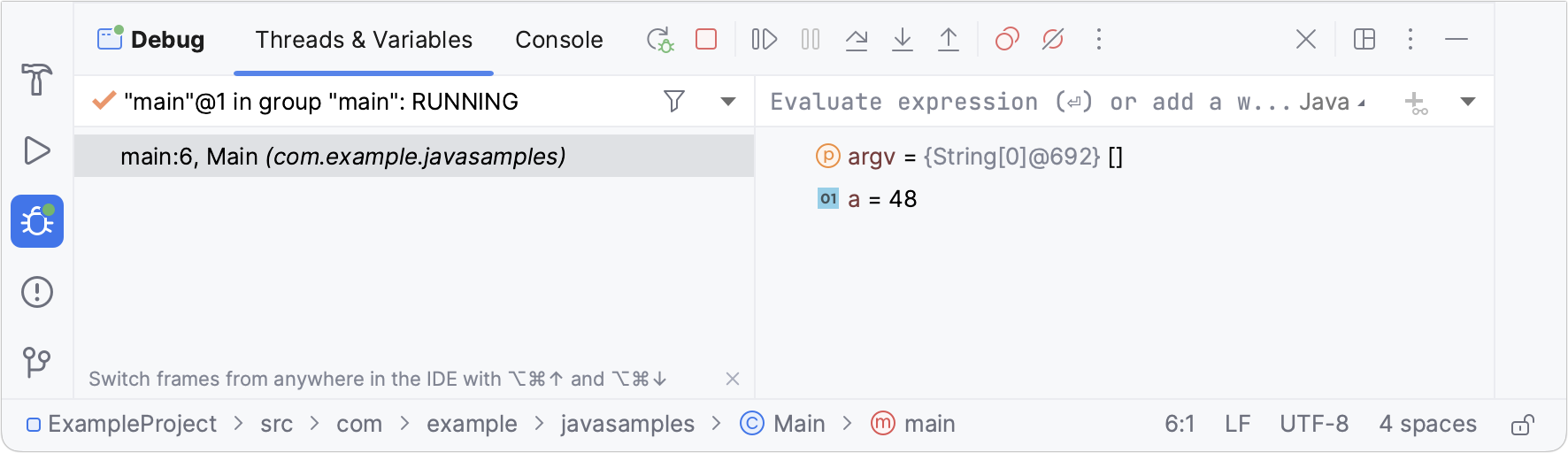Open layout settings icon
Image resolution: width=1568 pixels, height=453 pixels.
coord(1364,39)
